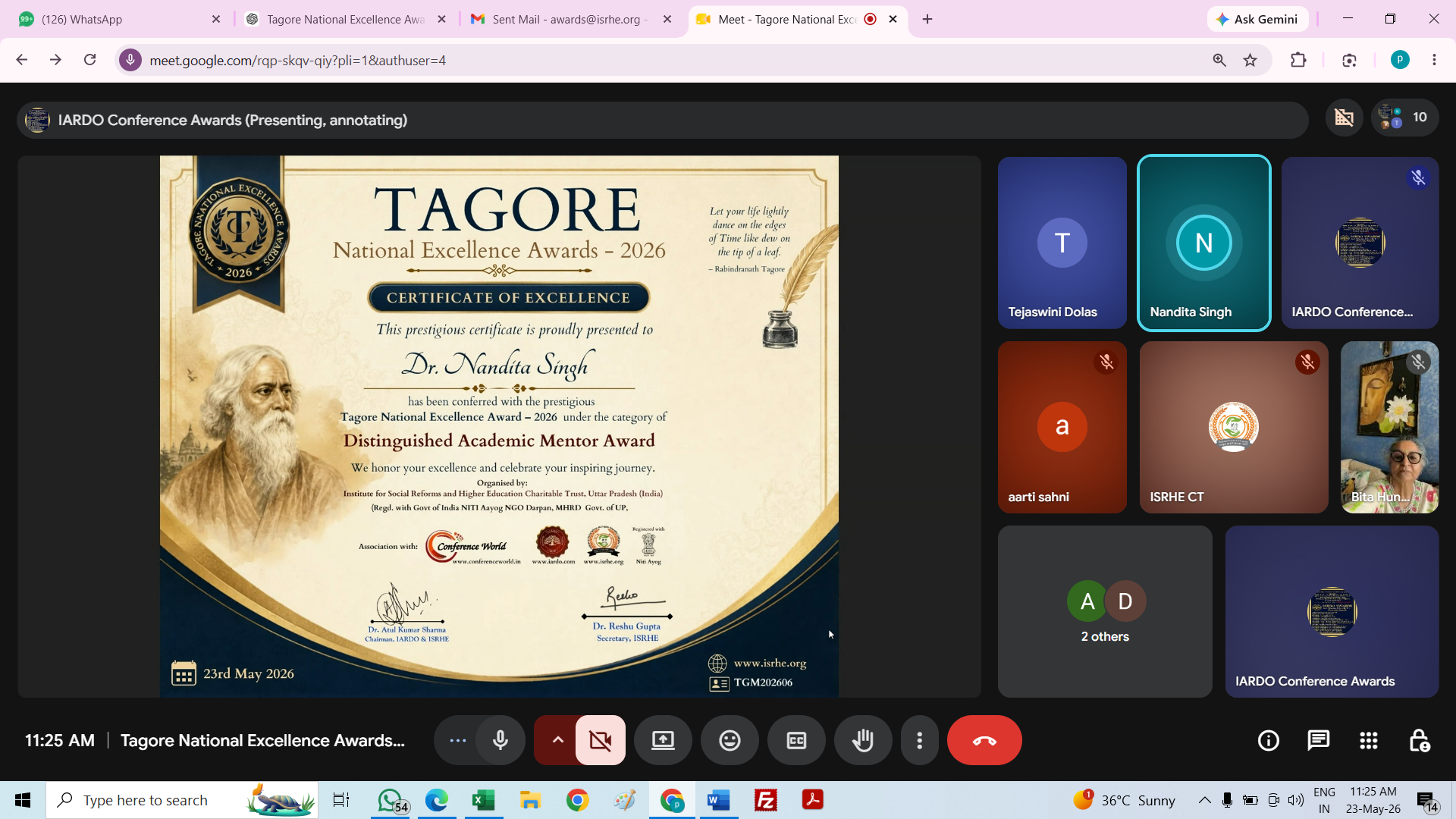Open FileZilla from the taskbar

[765, 800]
